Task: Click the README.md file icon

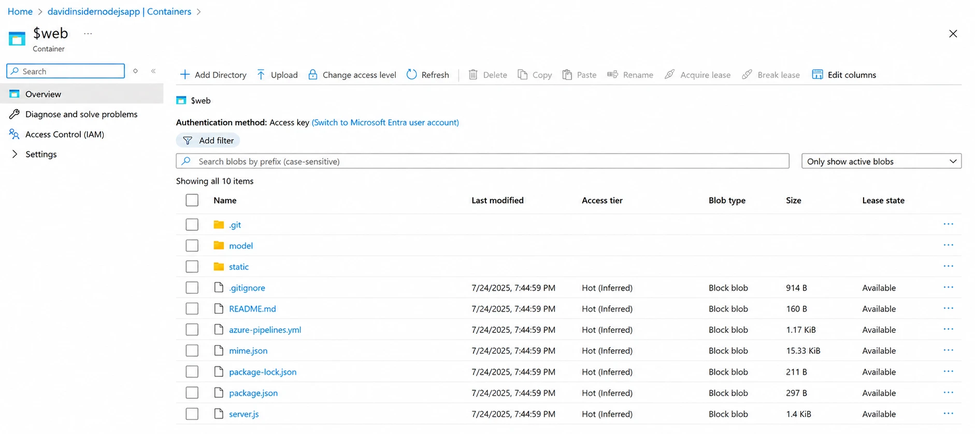Action: click(218, 309)
